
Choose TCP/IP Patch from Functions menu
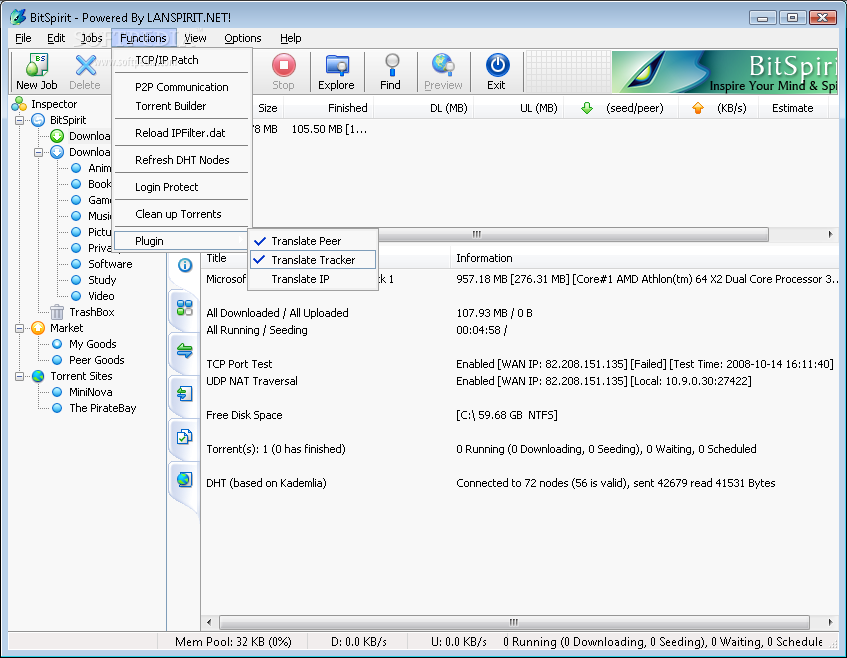(182, 60)
